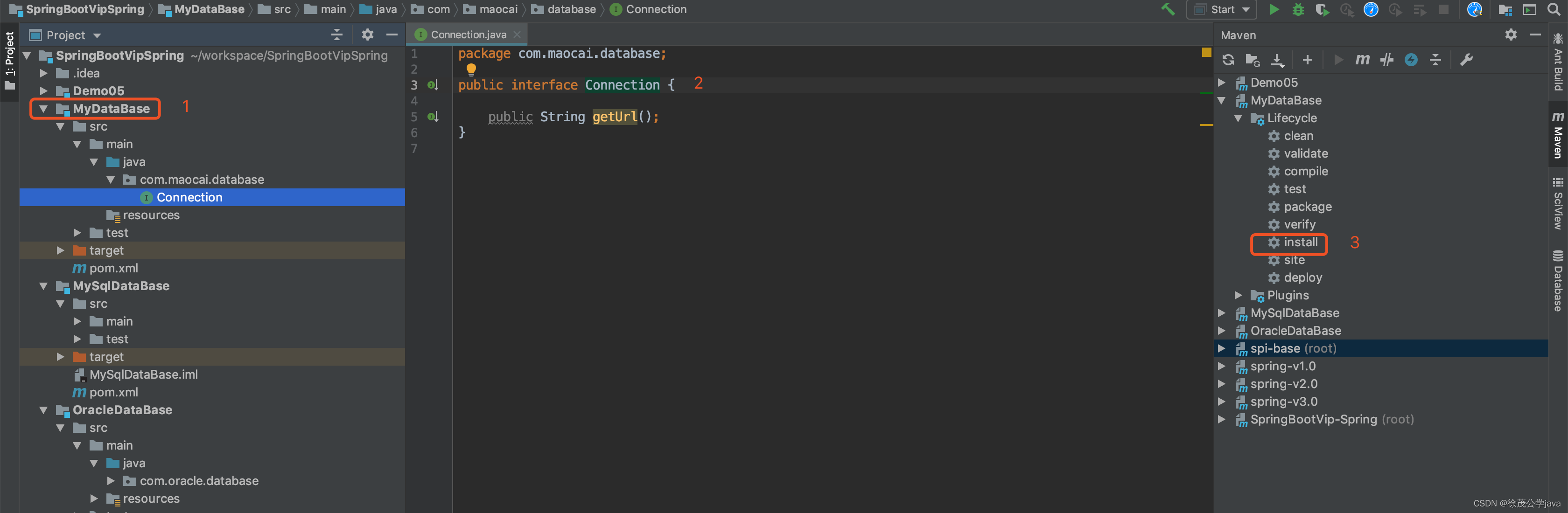Screen dimensions: 1568x513
Task: Open the Project view selector dropdown
Action: tap(65, 35)
